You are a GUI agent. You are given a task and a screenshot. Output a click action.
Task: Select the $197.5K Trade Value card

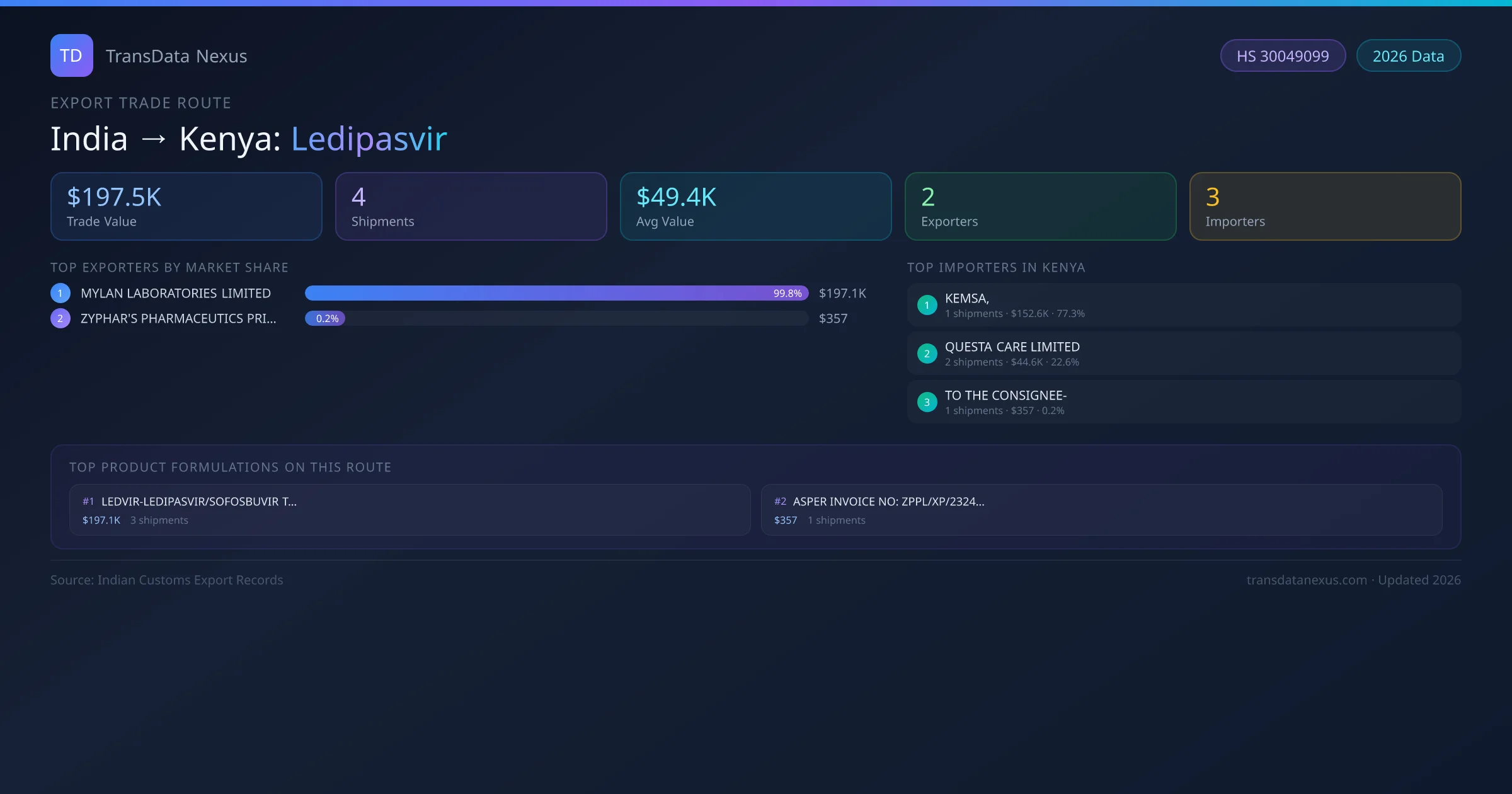coord(186,206)
